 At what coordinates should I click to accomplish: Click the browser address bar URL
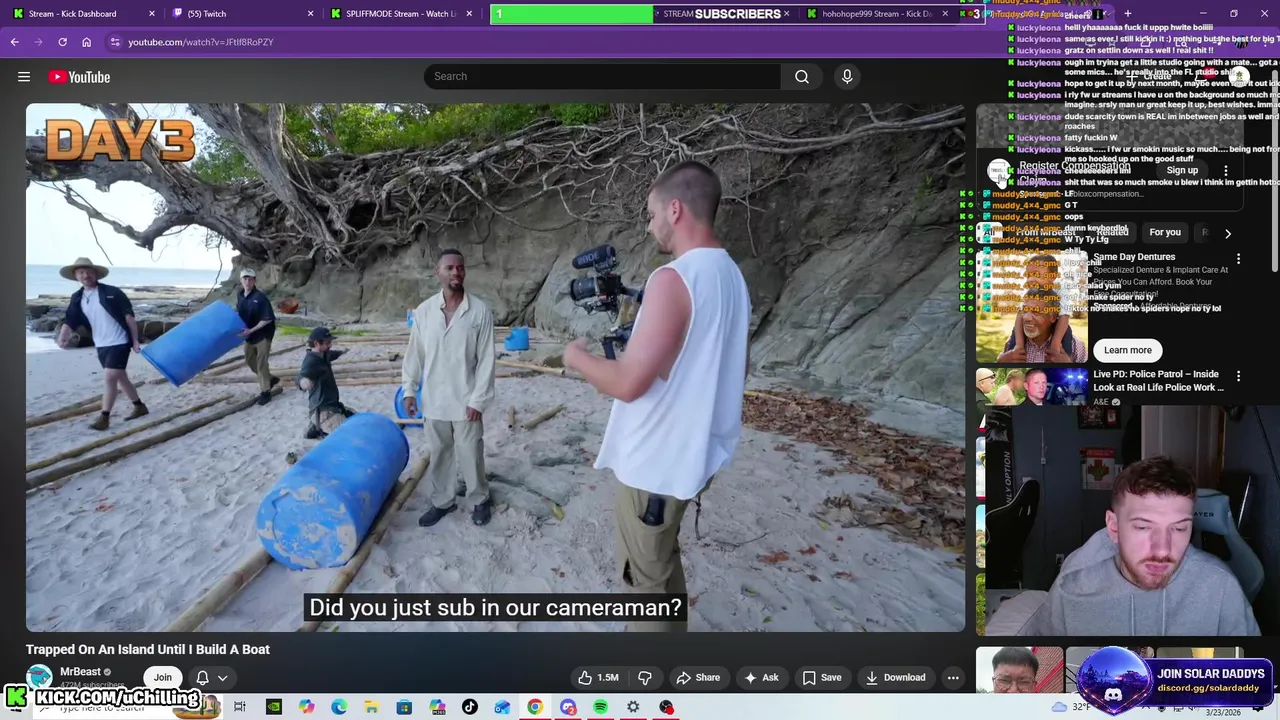(200, 42)
